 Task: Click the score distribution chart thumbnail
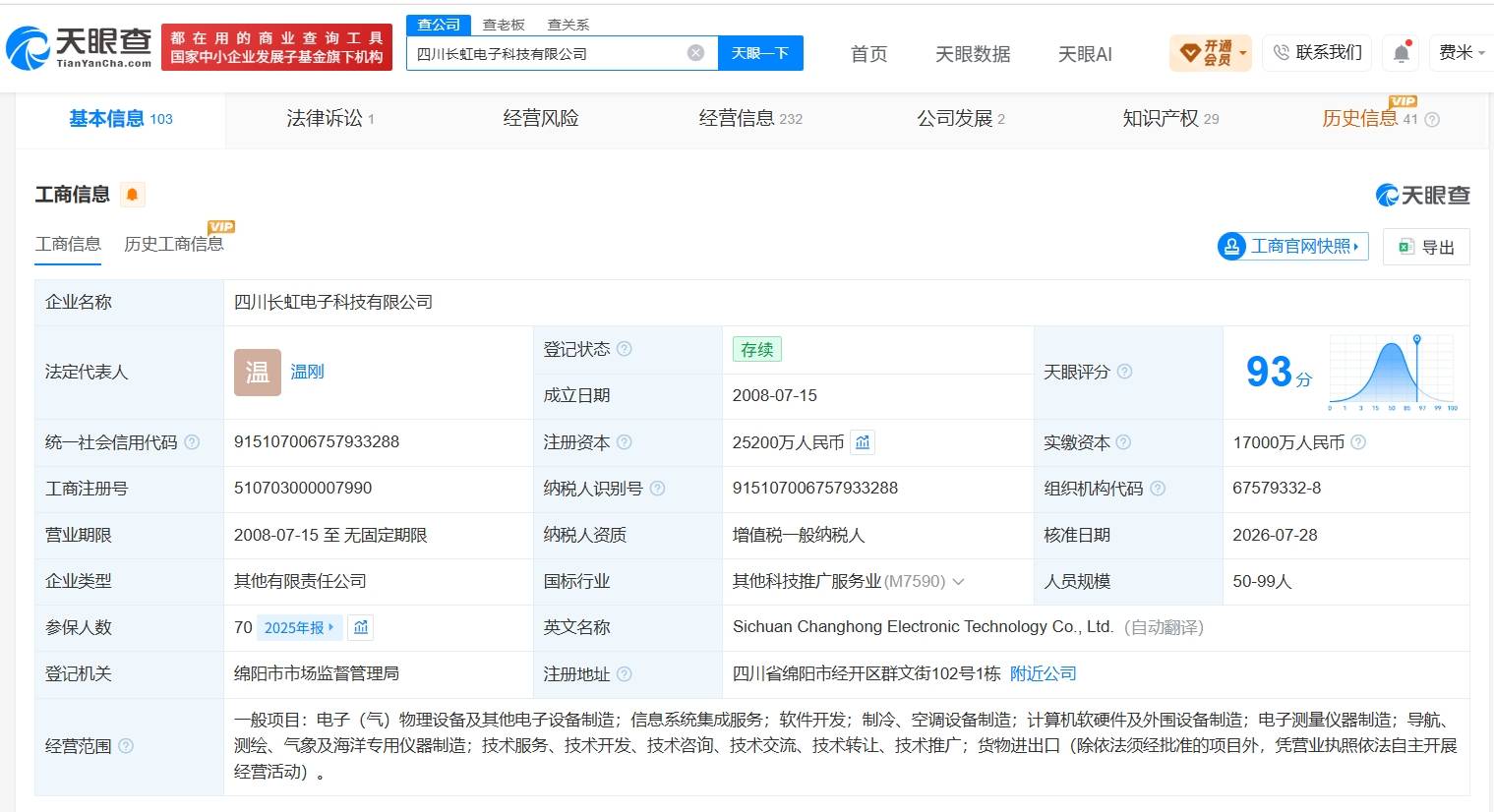click(1393, 372)
